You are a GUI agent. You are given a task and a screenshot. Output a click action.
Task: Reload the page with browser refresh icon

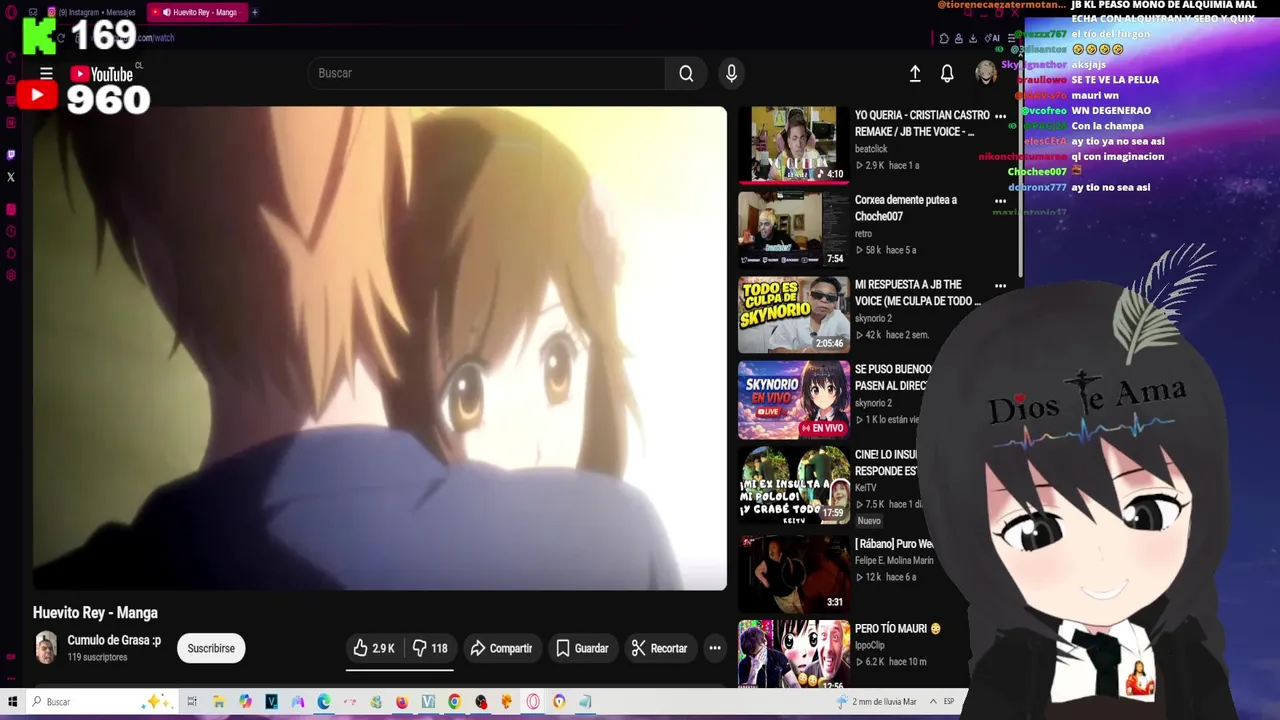[61, 38]
